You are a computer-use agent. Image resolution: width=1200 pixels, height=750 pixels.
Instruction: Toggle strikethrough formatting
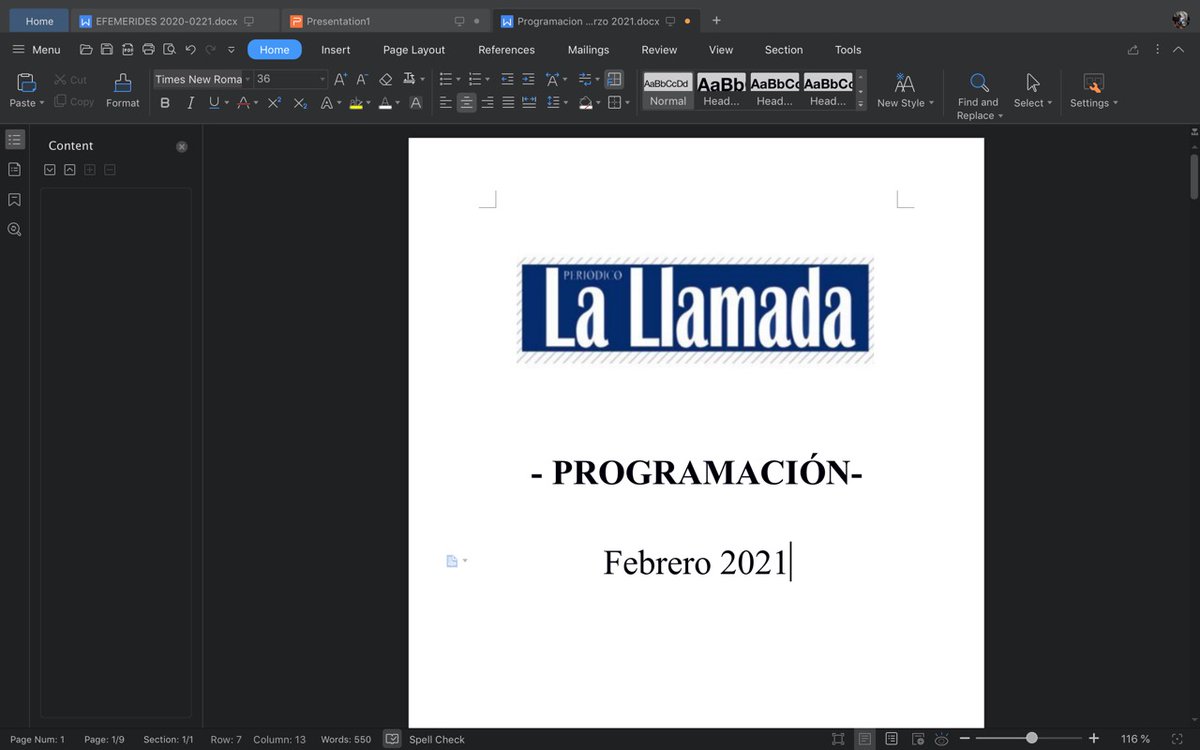click(243, 103)
